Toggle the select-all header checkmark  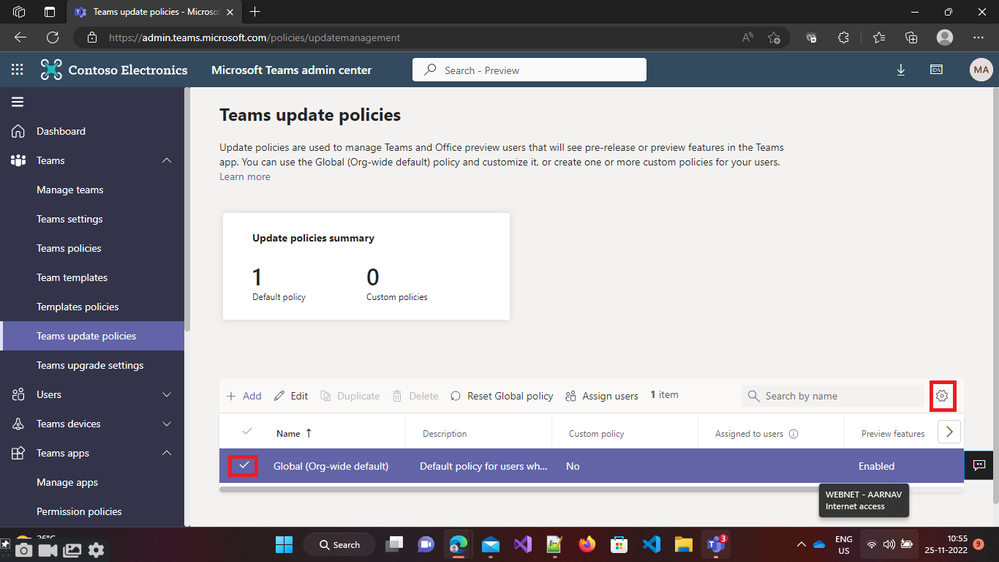point(247,432)
